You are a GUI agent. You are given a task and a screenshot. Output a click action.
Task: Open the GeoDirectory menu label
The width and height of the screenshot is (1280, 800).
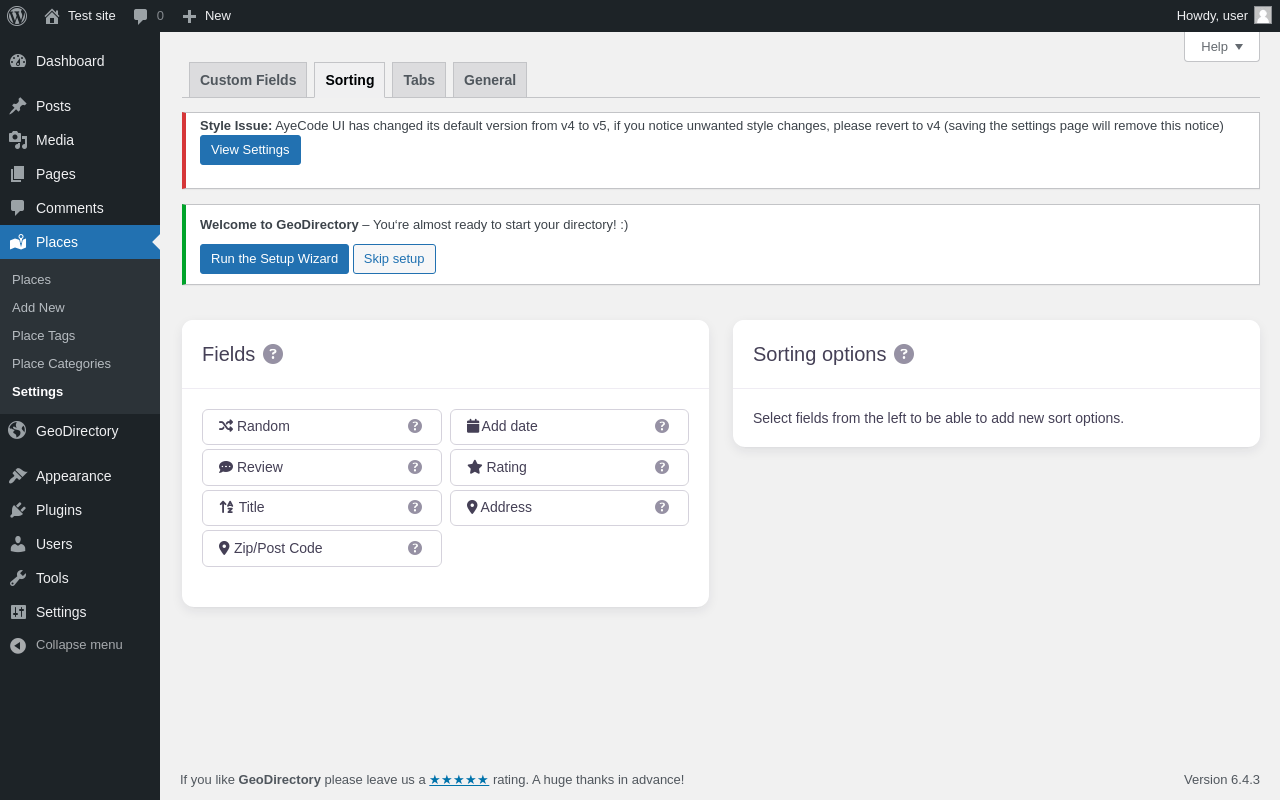click(x=77, y=431)
